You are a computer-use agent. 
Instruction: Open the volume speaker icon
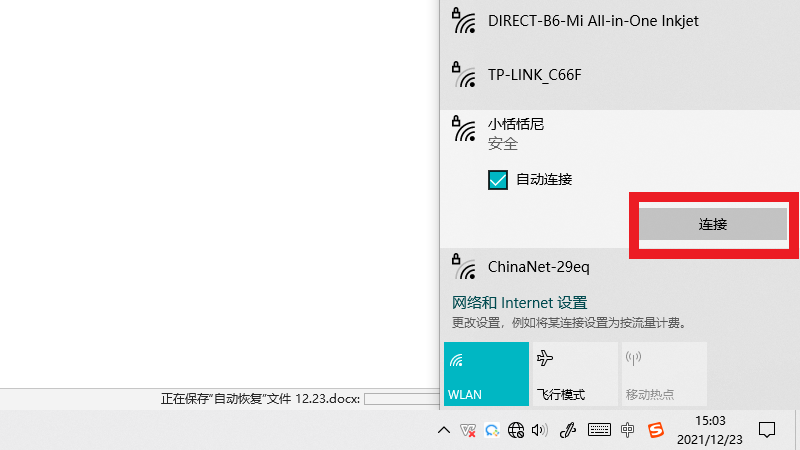(x=540, y=430)
